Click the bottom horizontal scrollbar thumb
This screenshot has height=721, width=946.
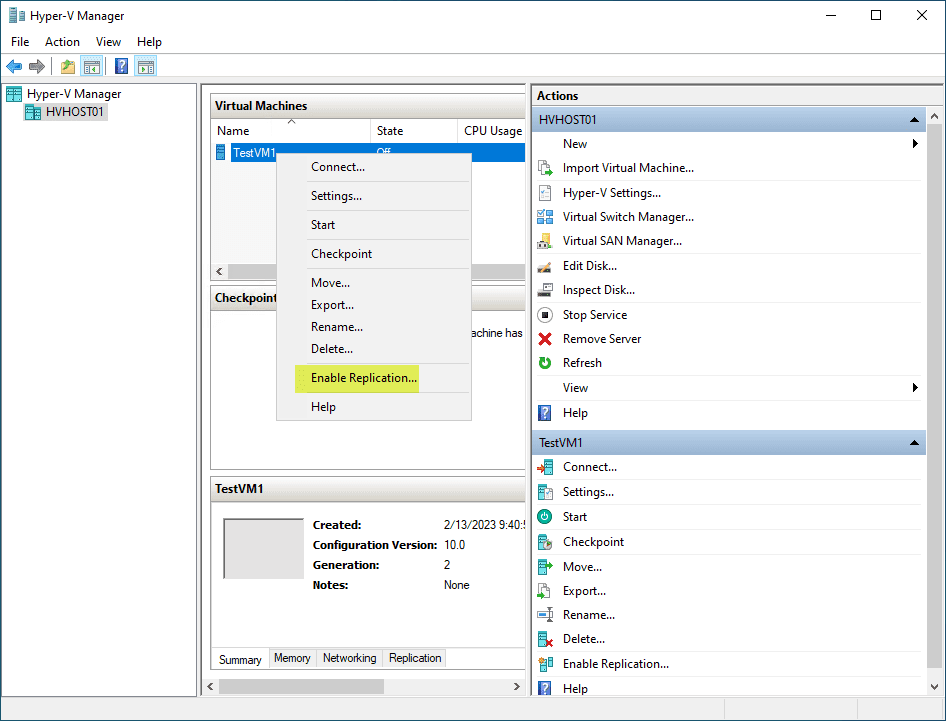pyautogui.click(x=301, y=687)
